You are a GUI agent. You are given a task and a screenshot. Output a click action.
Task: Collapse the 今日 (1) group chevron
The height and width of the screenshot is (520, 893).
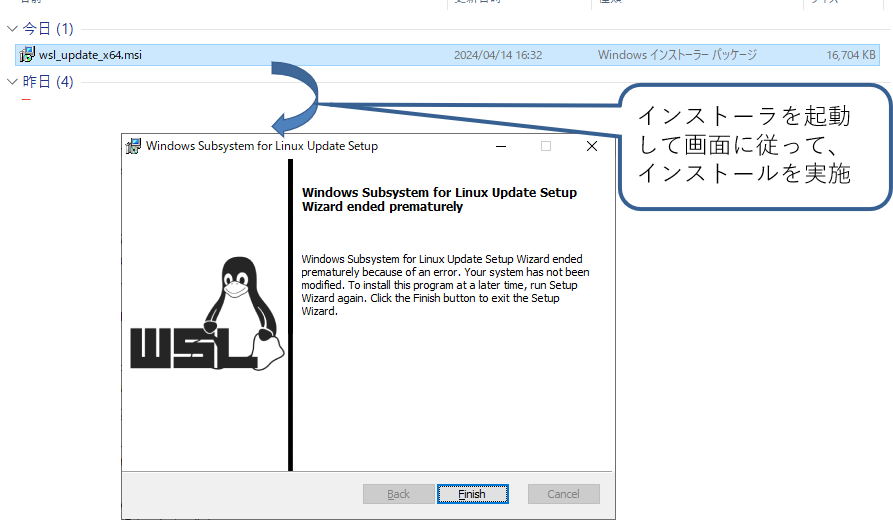pyautogui.click(x=12, y=28)
